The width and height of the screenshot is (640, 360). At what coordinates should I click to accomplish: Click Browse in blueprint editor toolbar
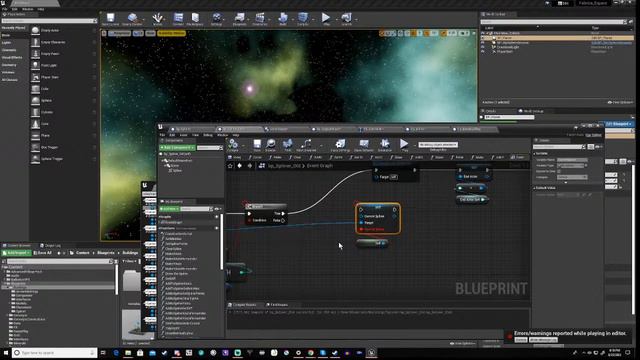(x=271, y=145)
